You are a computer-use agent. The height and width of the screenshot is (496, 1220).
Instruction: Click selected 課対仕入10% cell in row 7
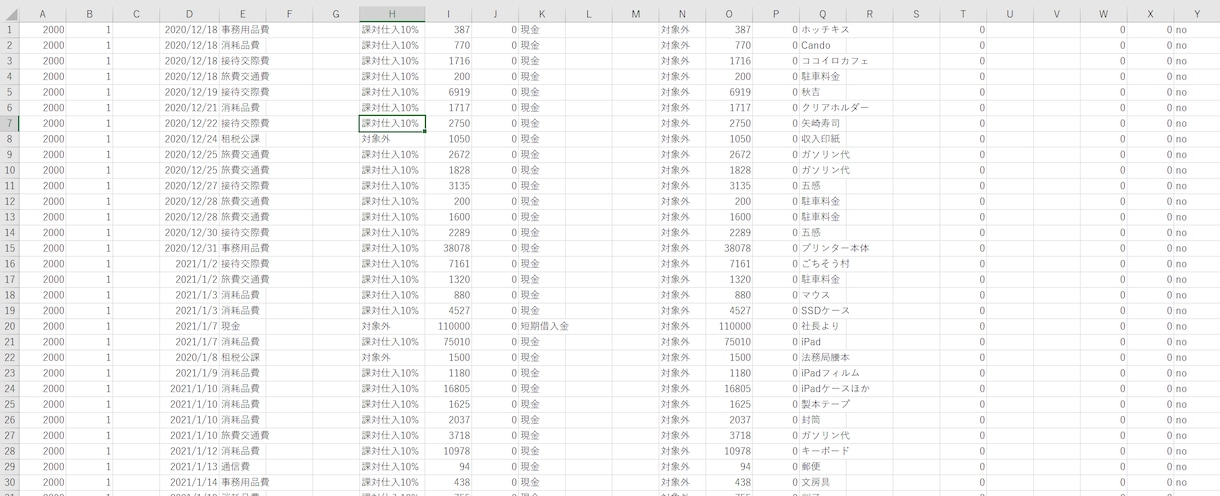(x=392, y=123)
